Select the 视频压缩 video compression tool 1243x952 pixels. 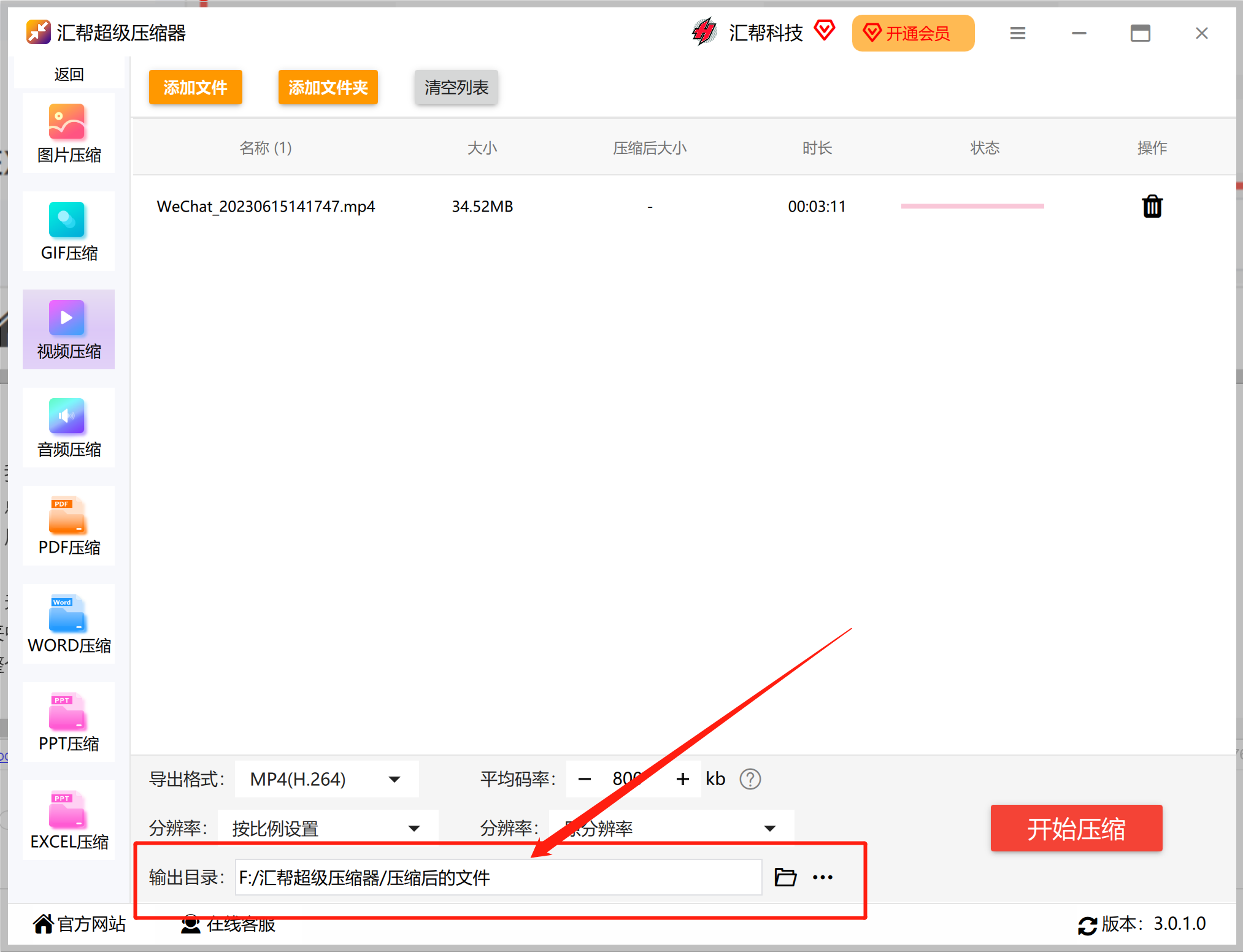(x=69, y=330)
